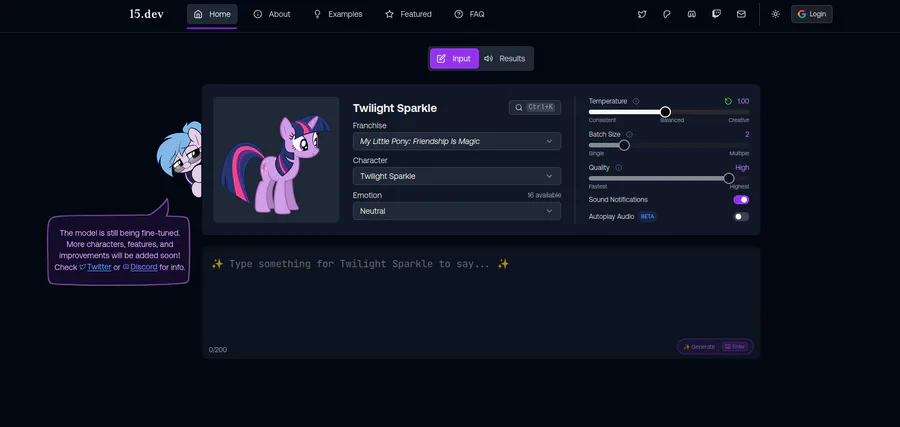Open character search with Ctrl+K button
The image size is (900, 427).
534,107
